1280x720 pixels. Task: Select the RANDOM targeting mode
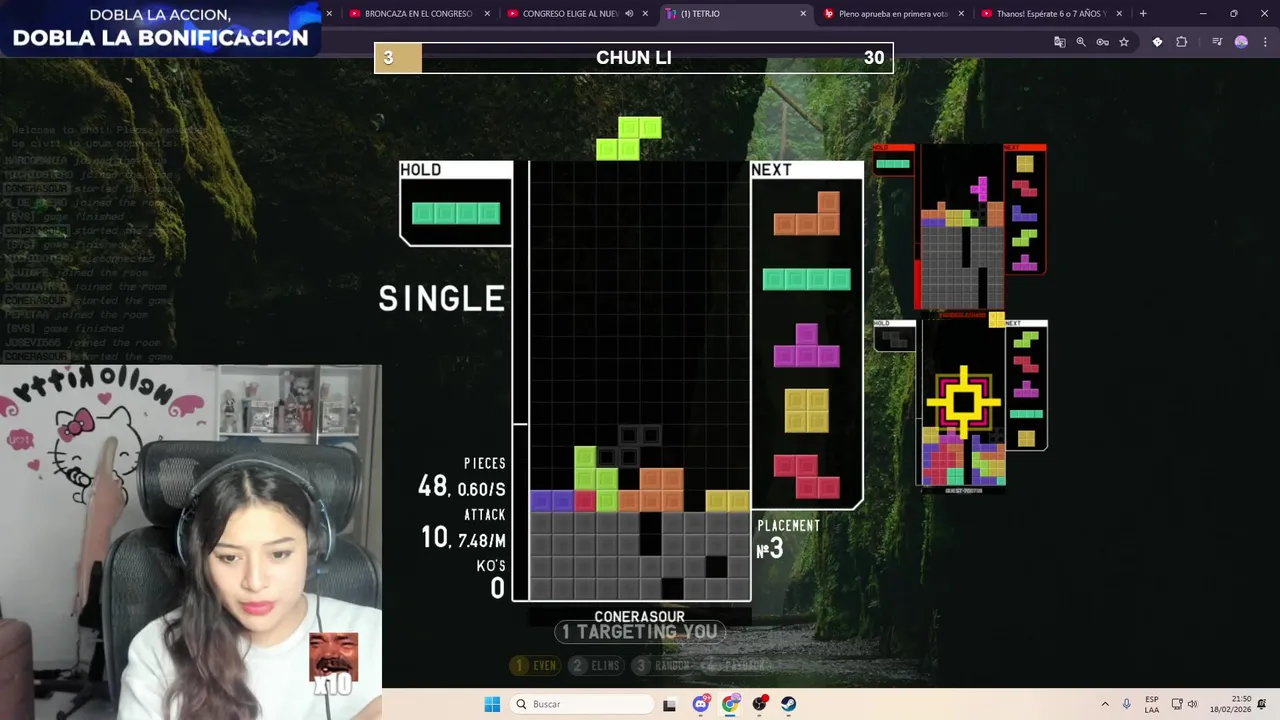661,665
